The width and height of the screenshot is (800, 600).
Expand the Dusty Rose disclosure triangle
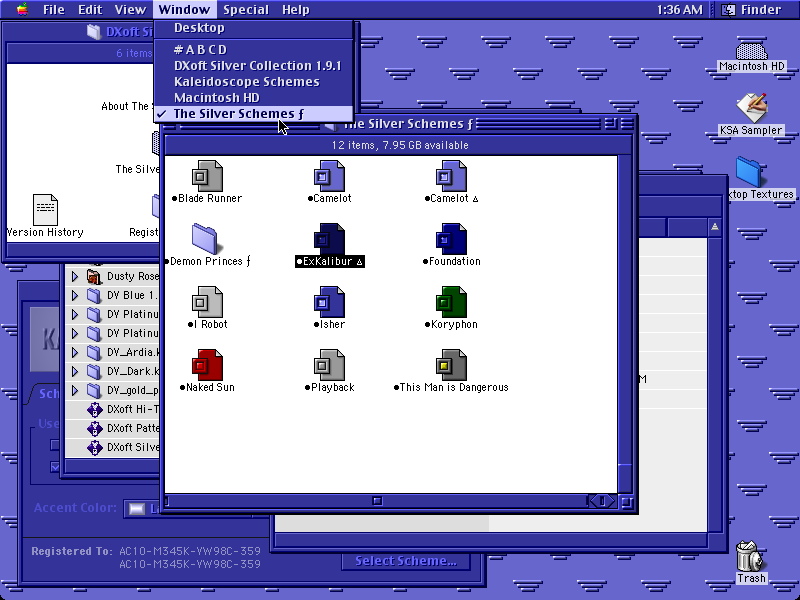click(74, 277)
